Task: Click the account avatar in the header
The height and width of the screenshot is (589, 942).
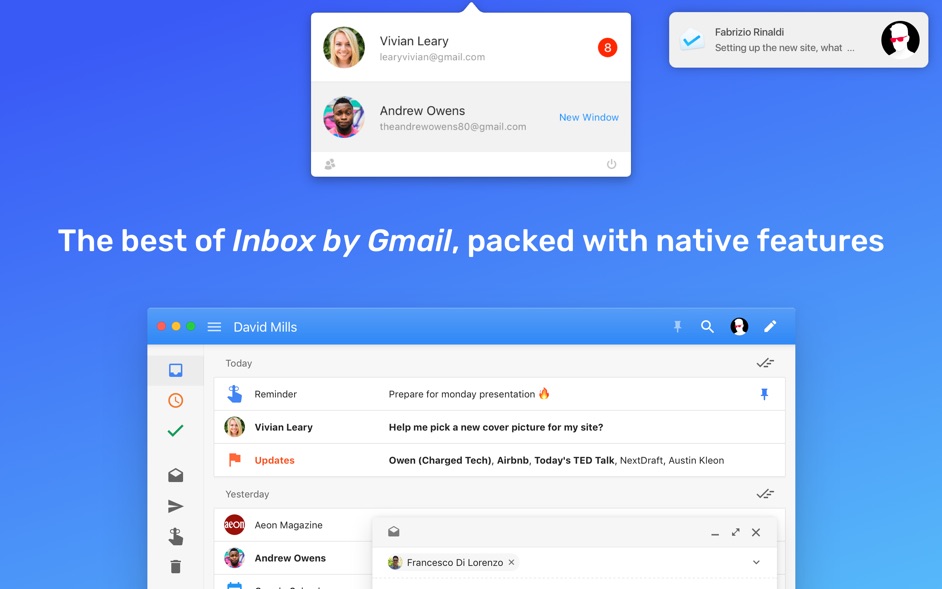Action: tap(739, 326)
